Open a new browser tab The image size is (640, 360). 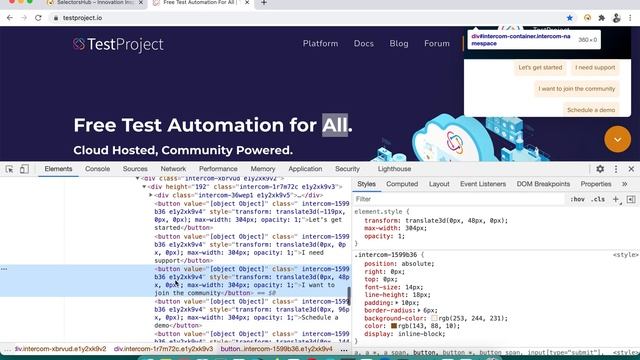tap(264, 3)
